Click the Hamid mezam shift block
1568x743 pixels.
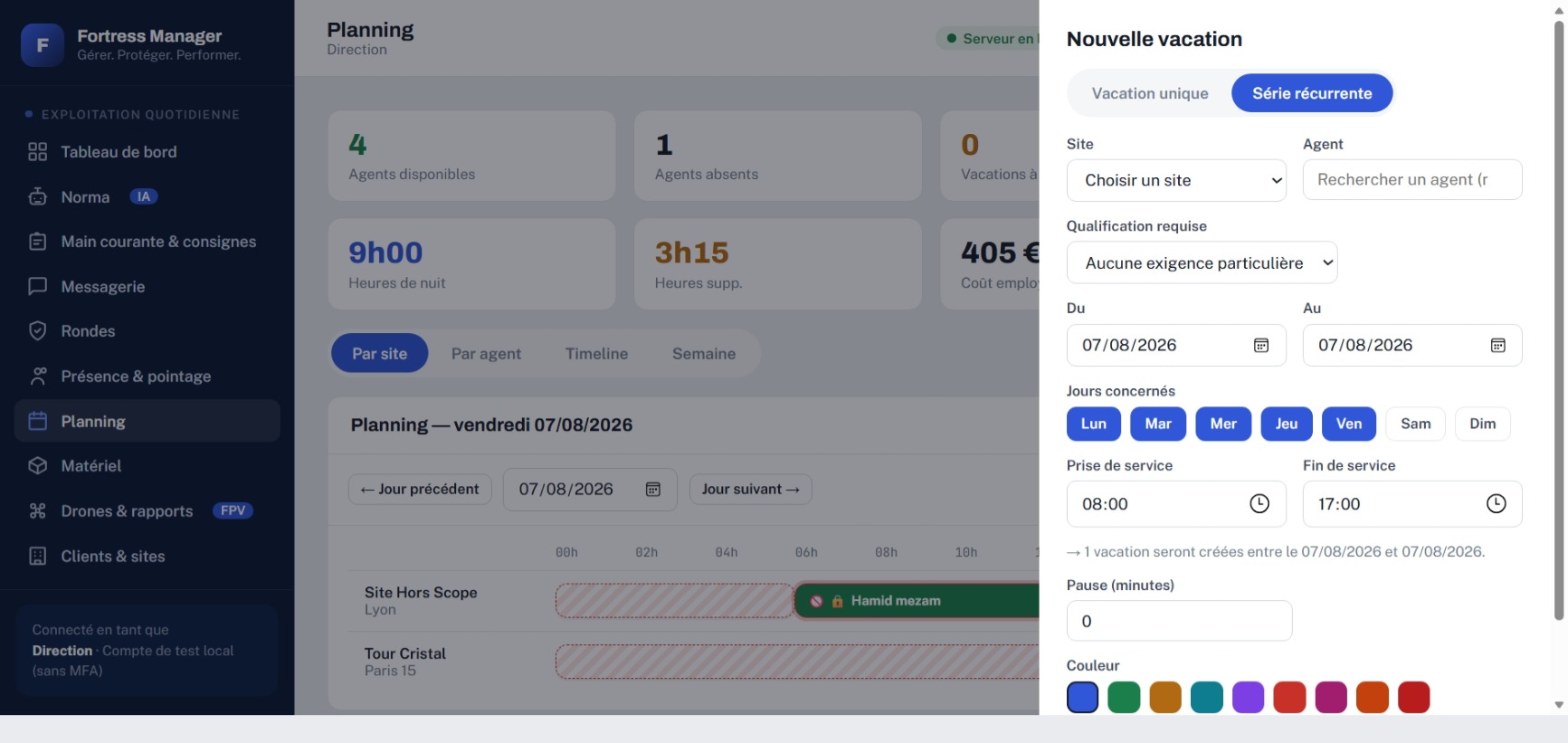coord(917,601)
